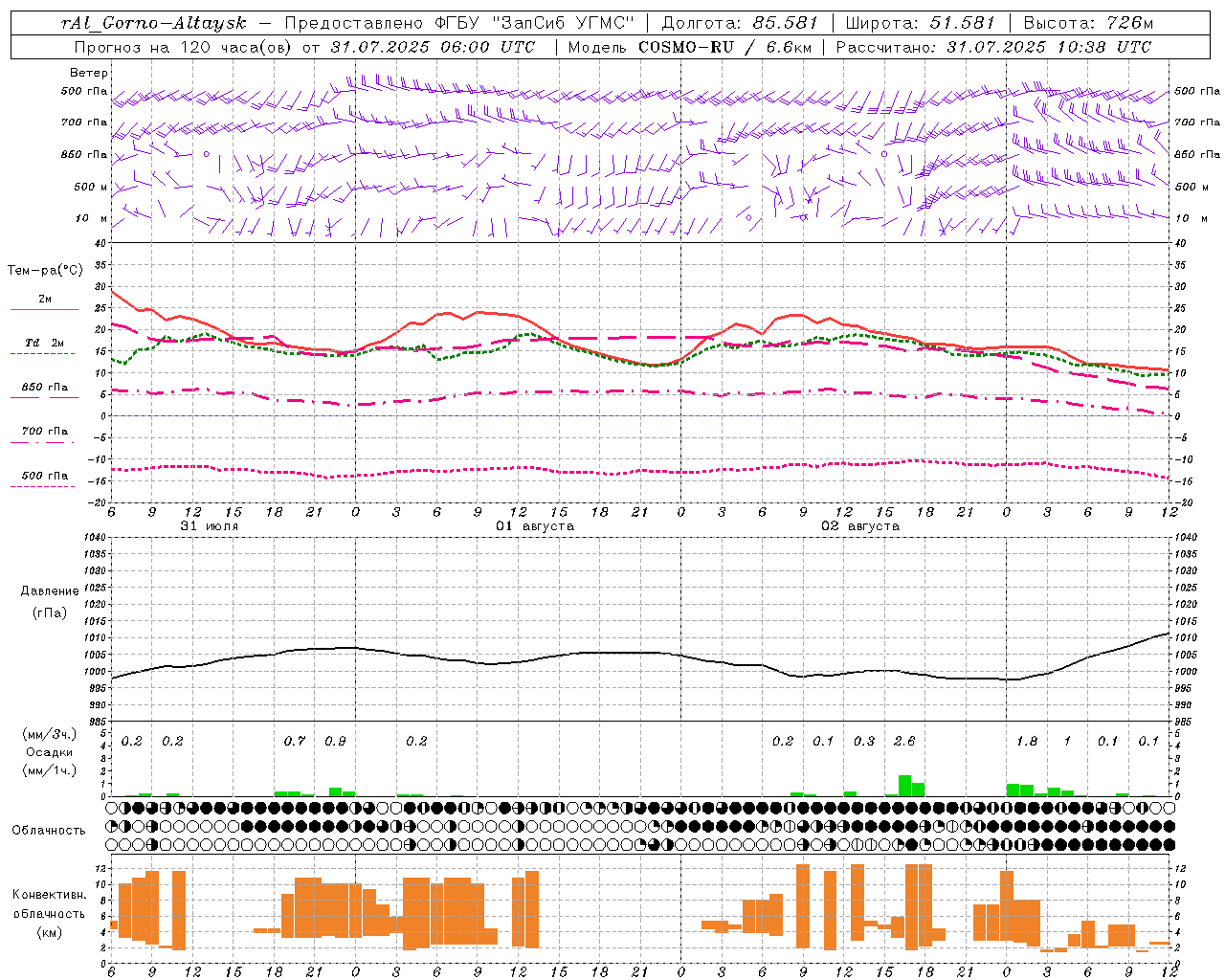Image resolution: width=1225 pixels, height=980 pixels.
Task: Select the Долгота: 85.581 header field
Action: (x=741, y=23)
